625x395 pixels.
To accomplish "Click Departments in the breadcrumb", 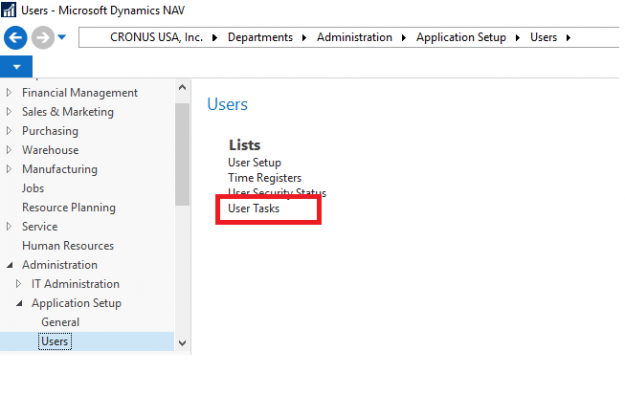I will [x=260, y=37].
